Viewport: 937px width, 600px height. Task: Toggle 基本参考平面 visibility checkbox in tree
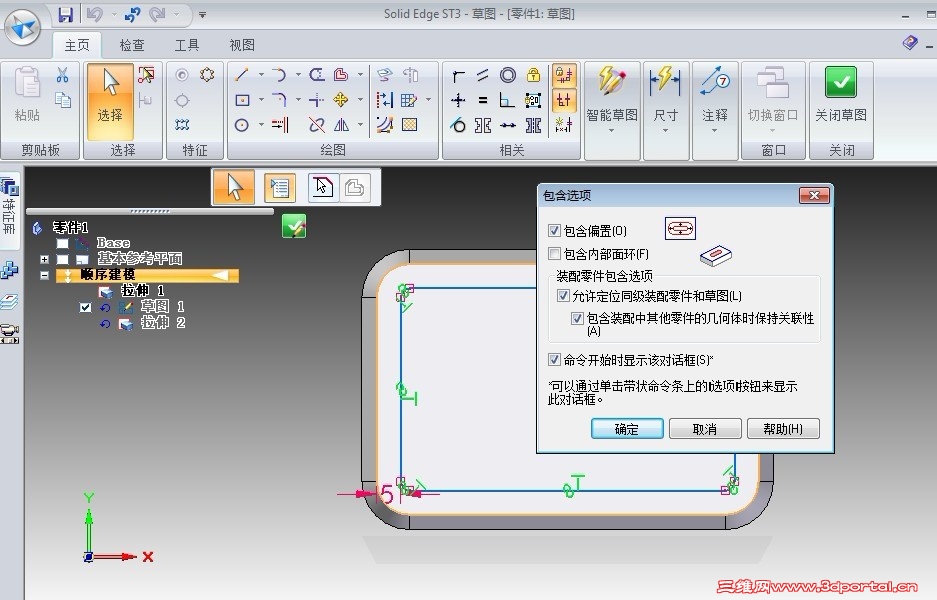tap(63, 259)
